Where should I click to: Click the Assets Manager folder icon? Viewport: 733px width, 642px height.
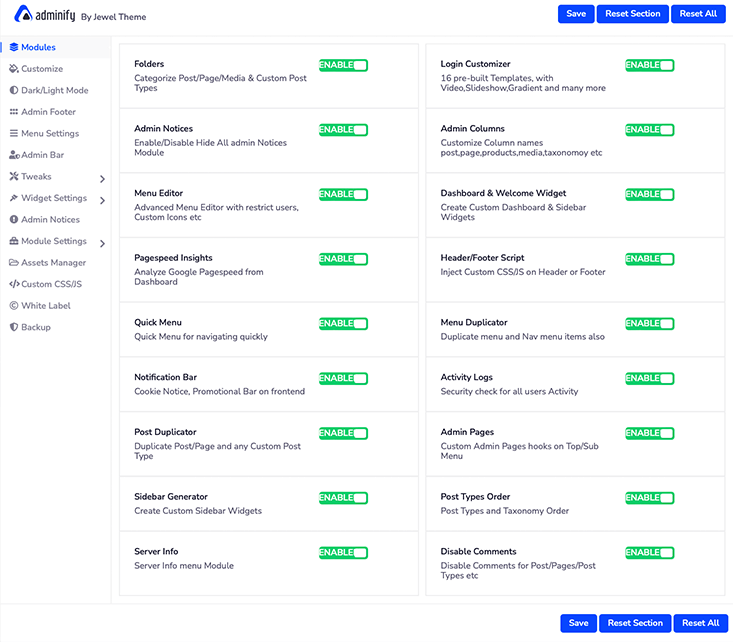tap(13, 263)
